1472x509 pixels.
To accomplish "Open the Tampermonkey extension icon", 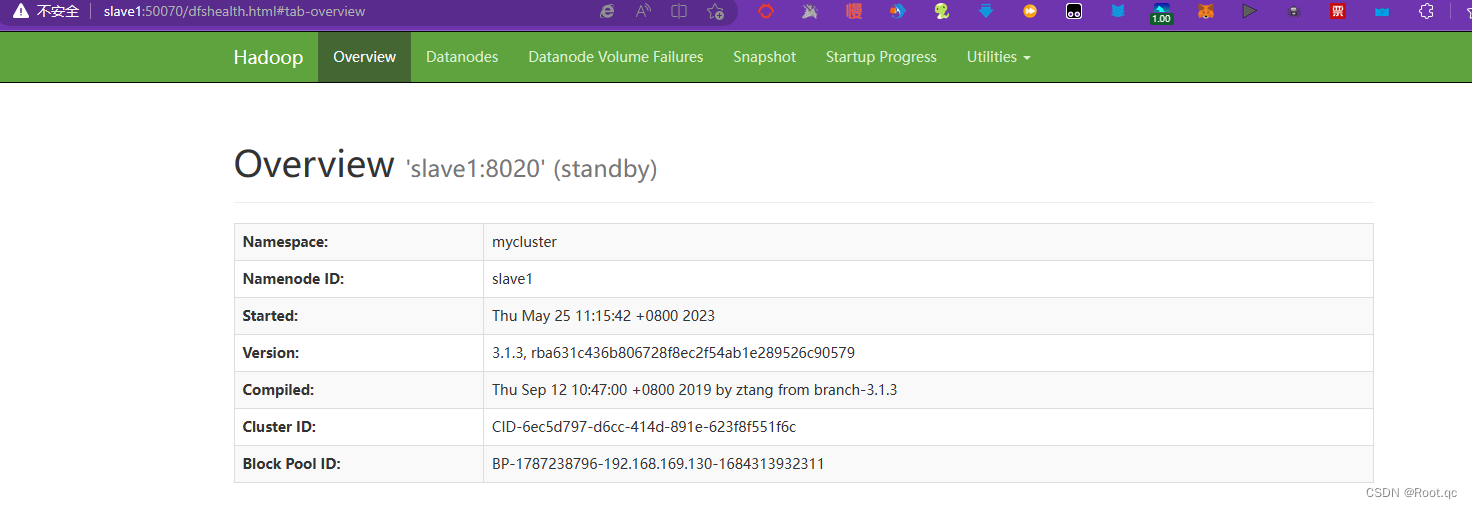I will (x=1073, y=12).
